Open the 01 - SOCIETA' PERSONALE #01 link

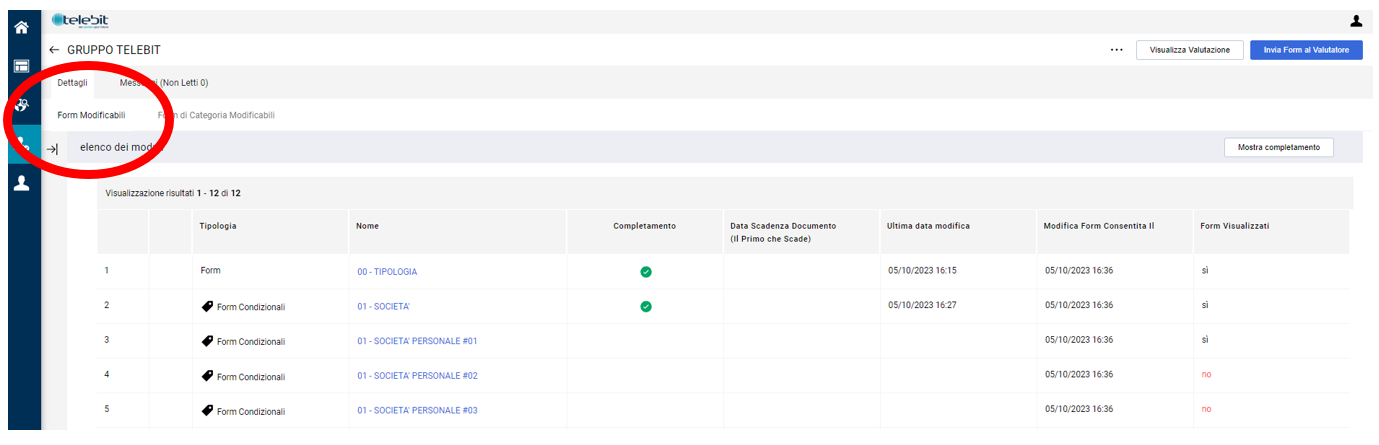pos(417,341)
